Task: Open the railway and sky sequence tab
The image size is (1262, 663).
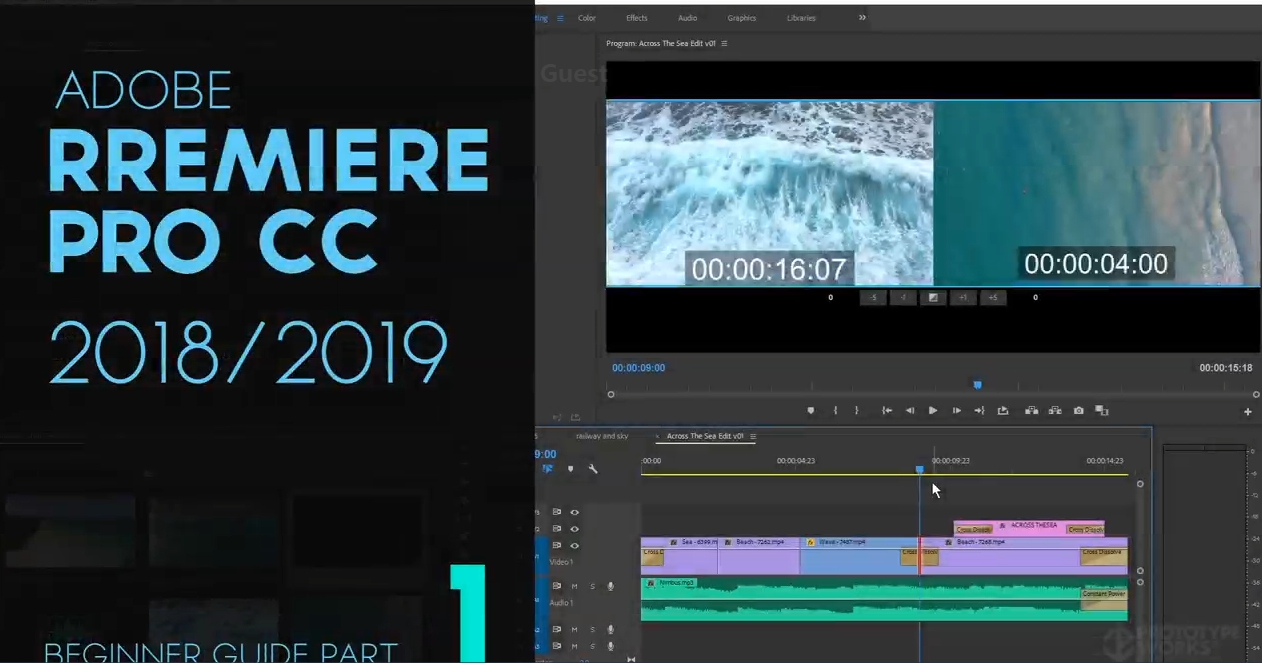Action: click(x=603, y=436)
